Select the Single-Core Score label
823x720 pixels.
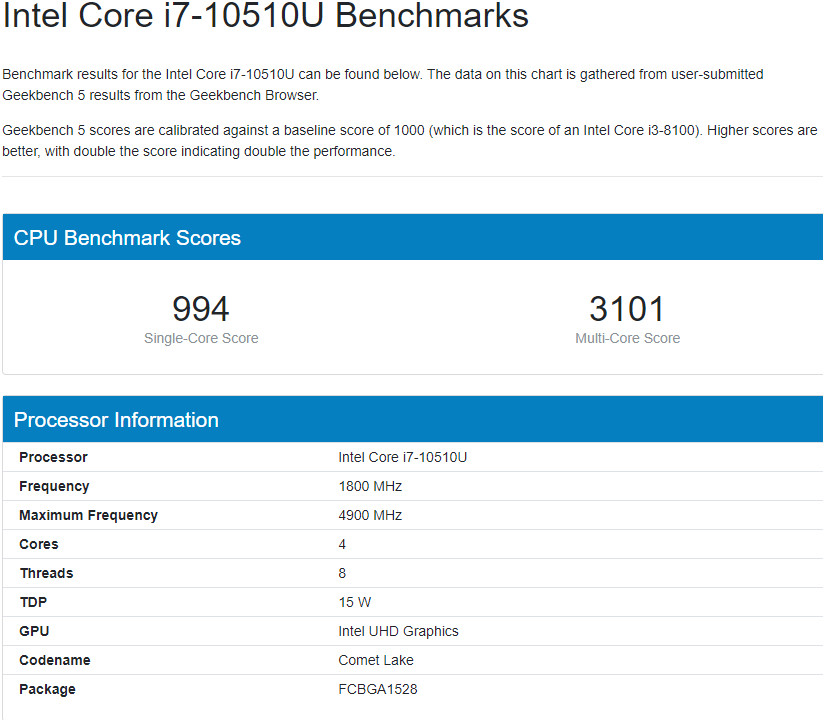[x=201, y=338]
